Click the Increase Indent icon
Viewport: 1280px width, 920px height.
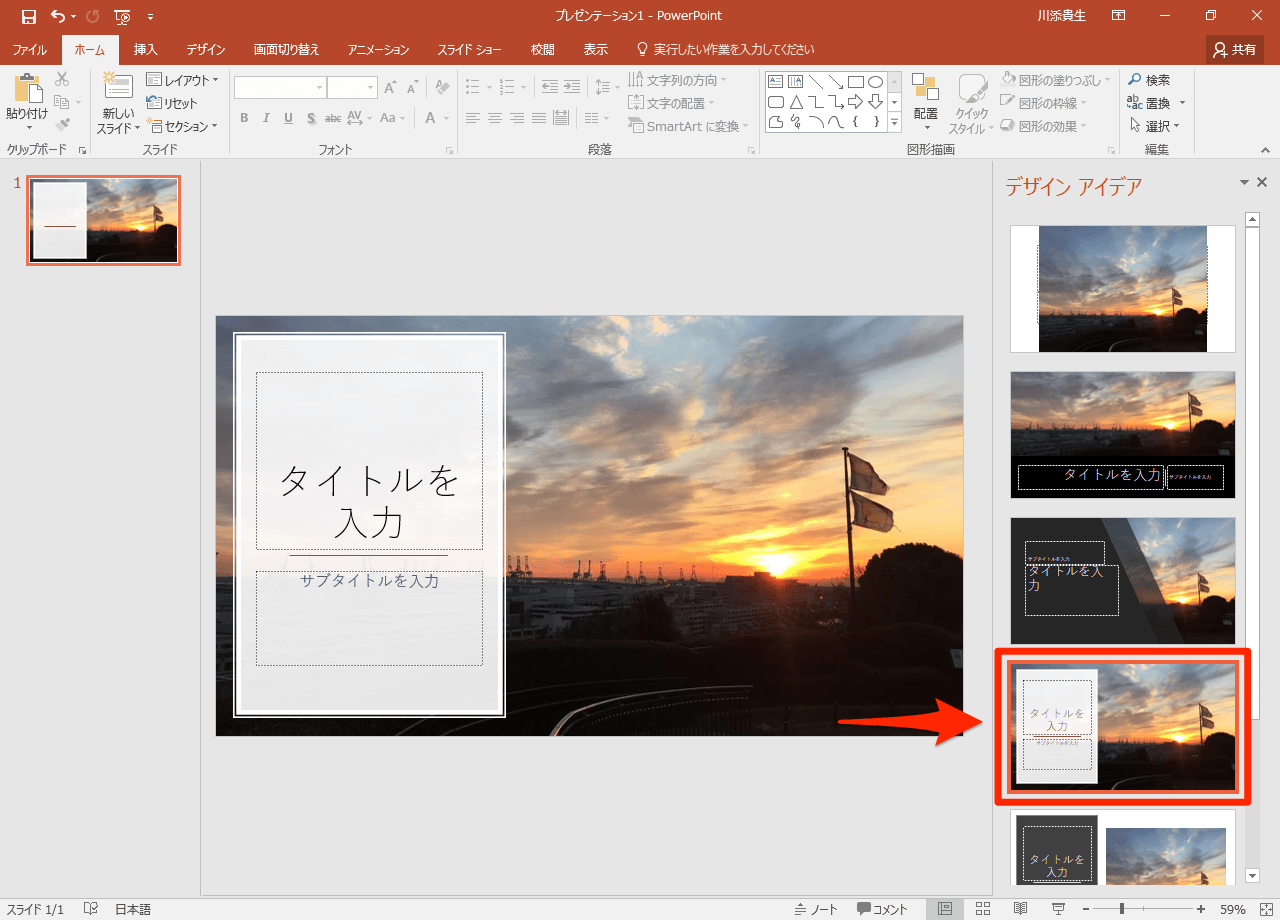(571, 87)
